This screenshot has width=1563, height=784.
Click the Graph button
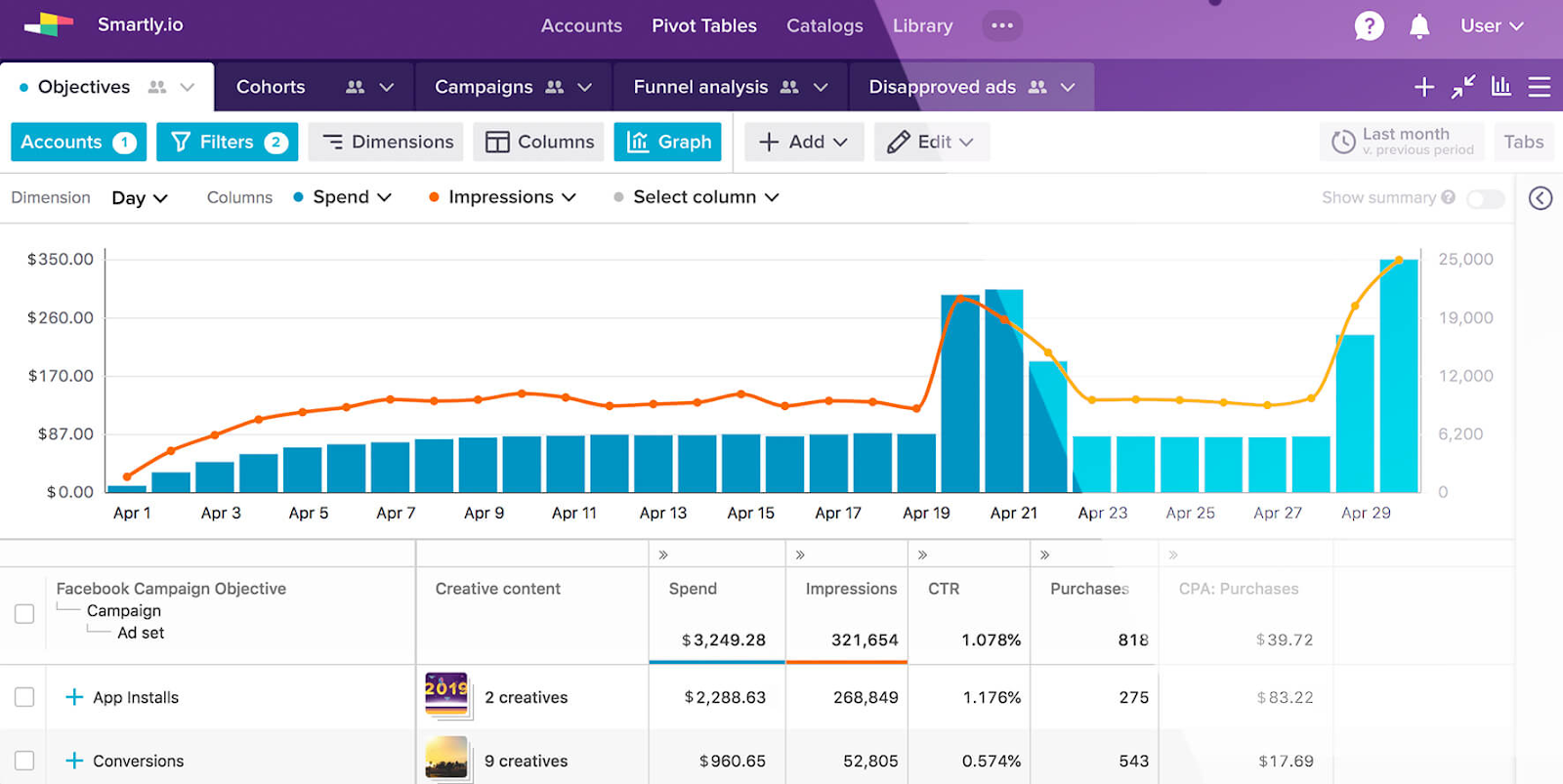[668, 142]
